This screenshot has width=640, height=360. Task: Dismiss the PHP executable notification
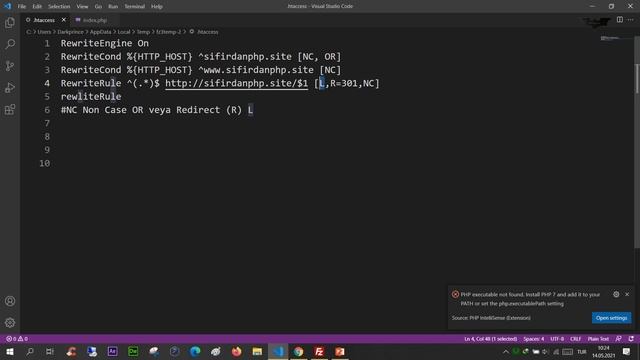point(627,294)
